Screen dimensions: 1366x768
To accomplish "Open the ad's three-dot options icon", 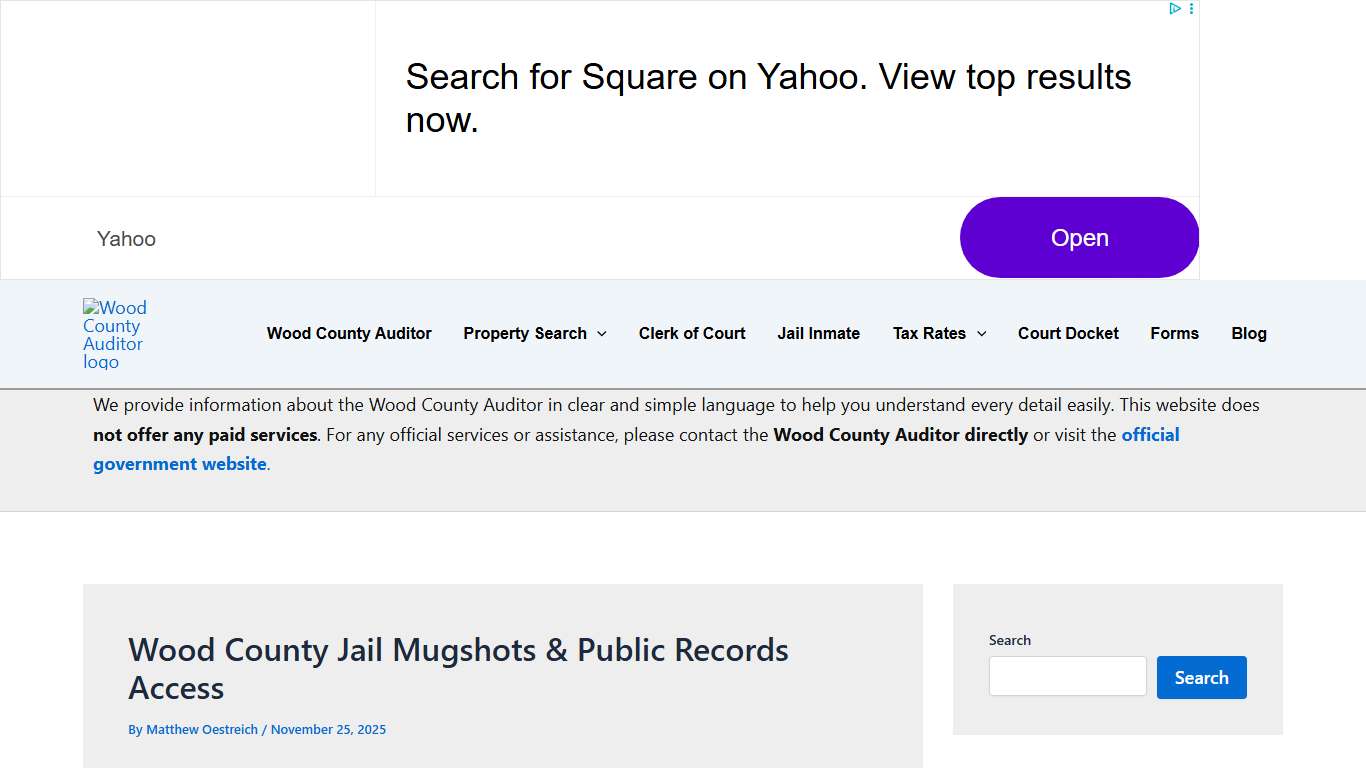I will pos(1191,8).
